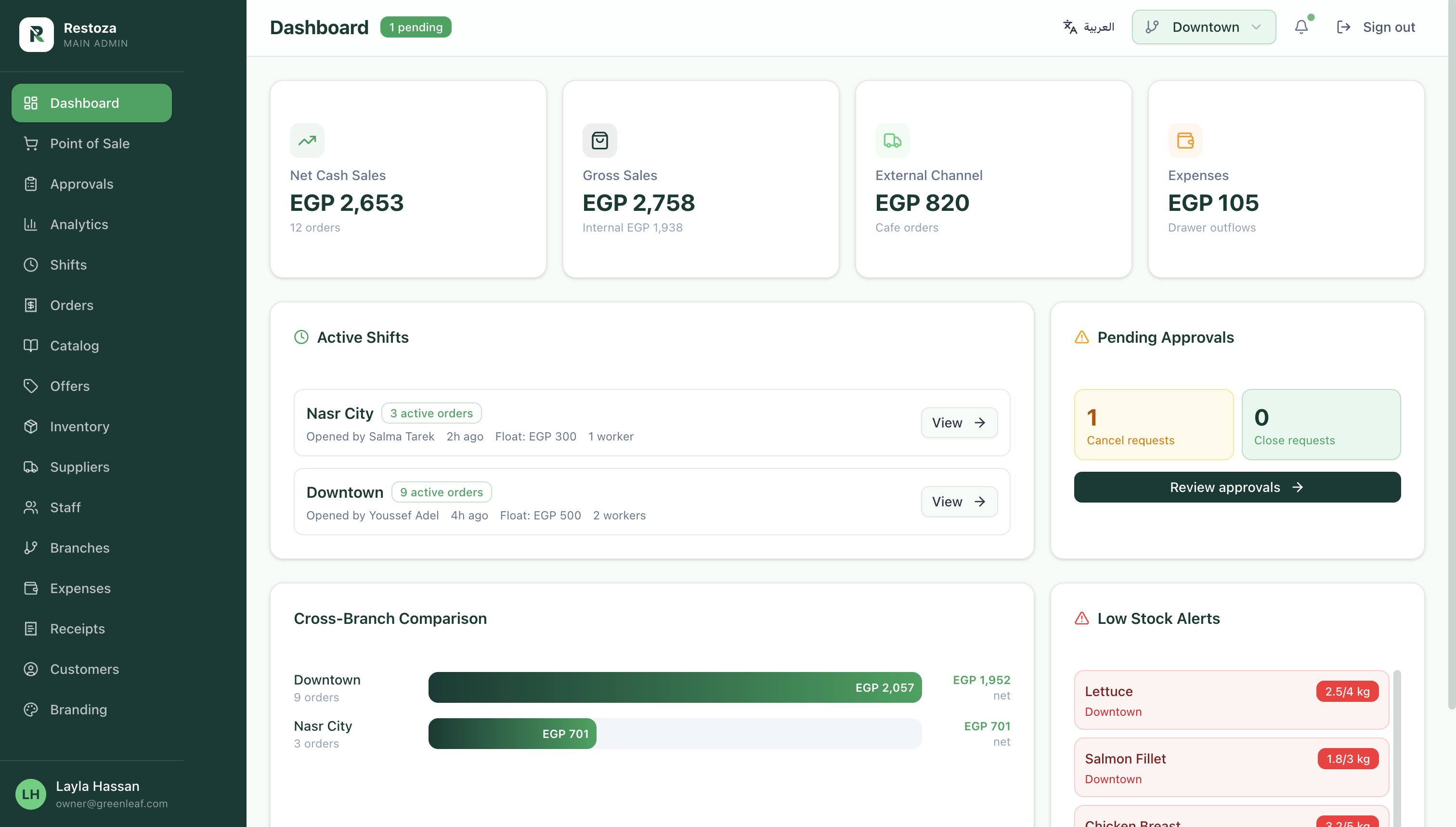This screenshot has width=1456, height=827.
Task: Click the Offers tag icon
Action: point(31,386)
